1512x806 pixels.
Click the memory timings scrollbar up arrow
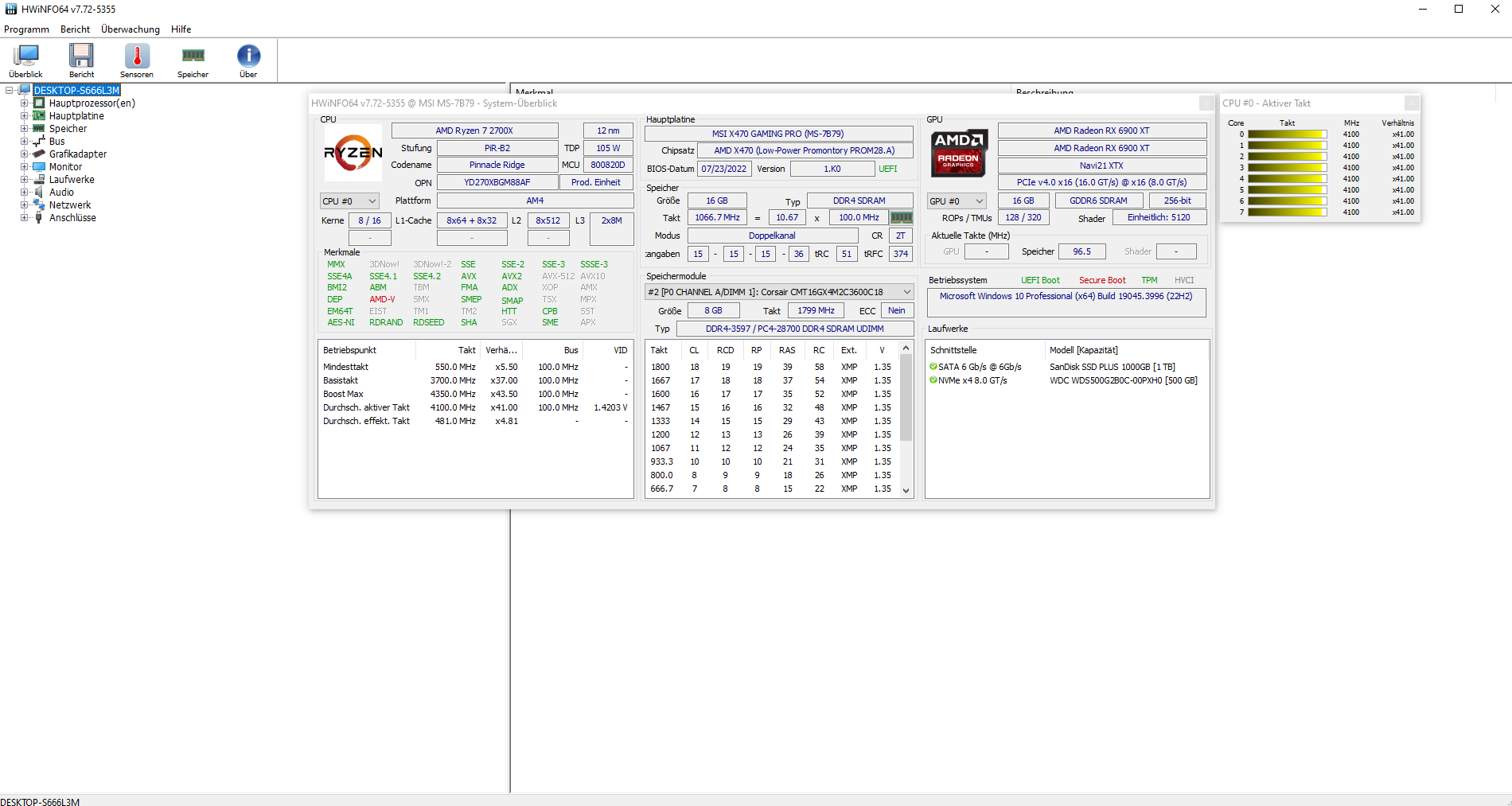[x=906, y=348]
